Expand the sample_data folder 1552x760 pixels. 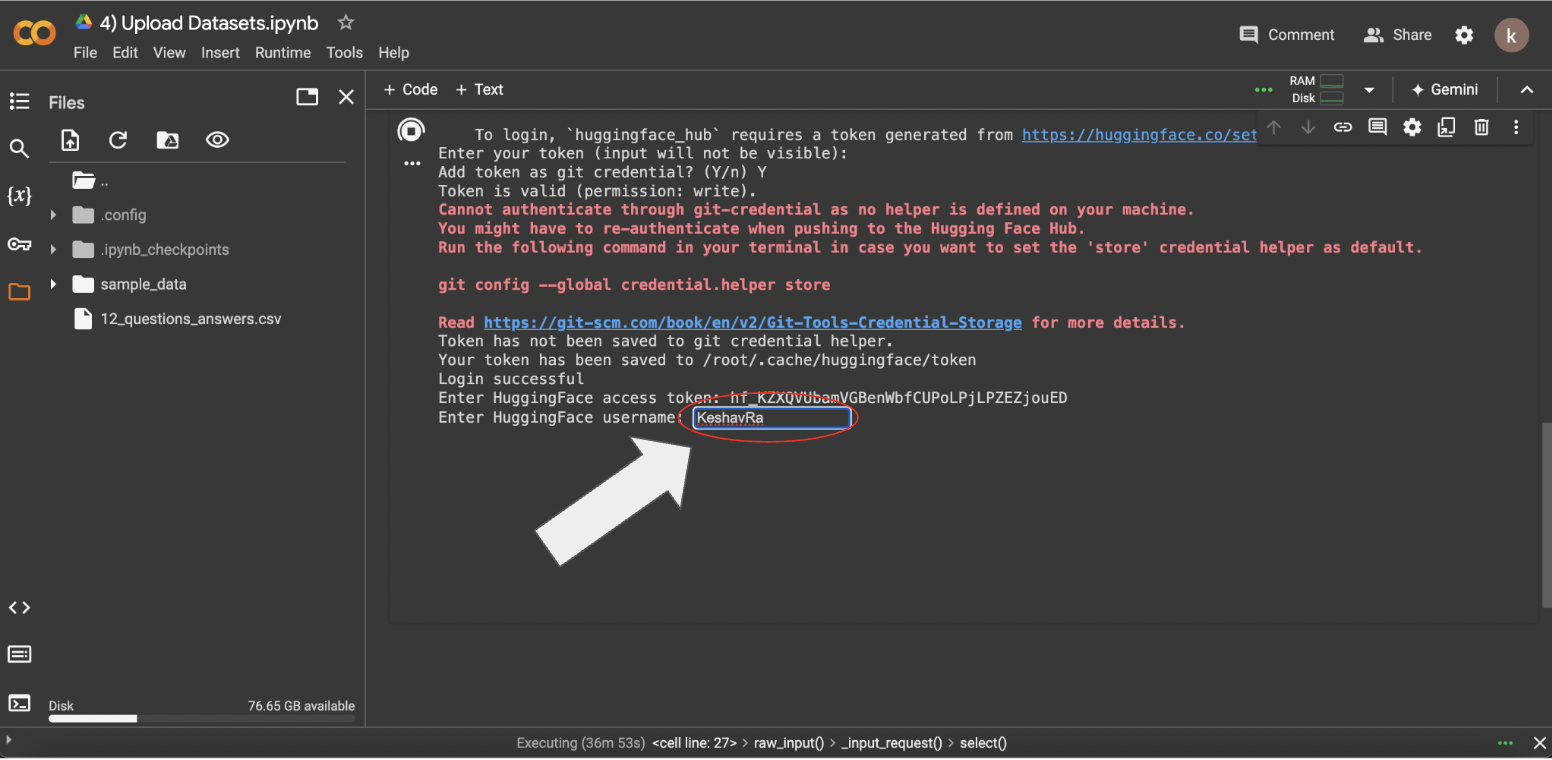click(x=54, y=285)
